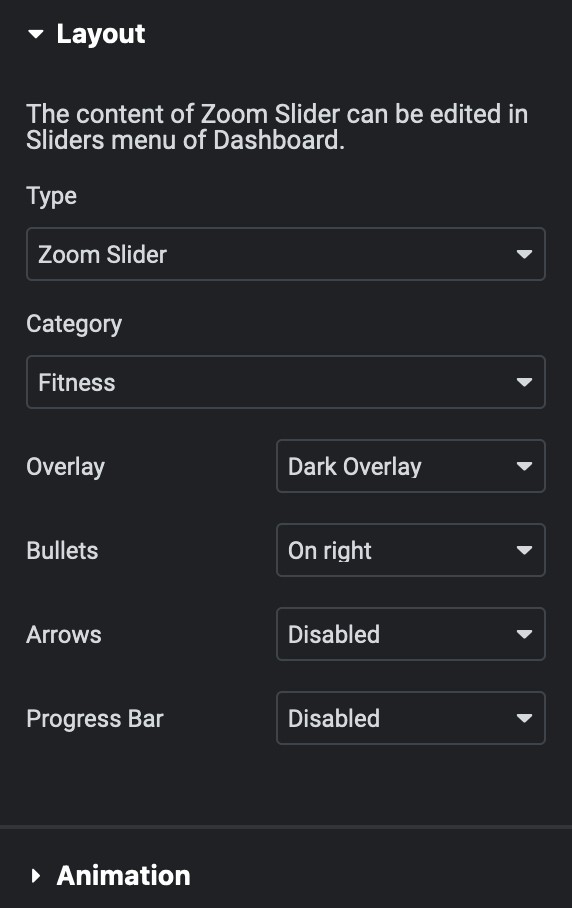
Task: Click the Overlay setting label
Action: tap(65, 467)
